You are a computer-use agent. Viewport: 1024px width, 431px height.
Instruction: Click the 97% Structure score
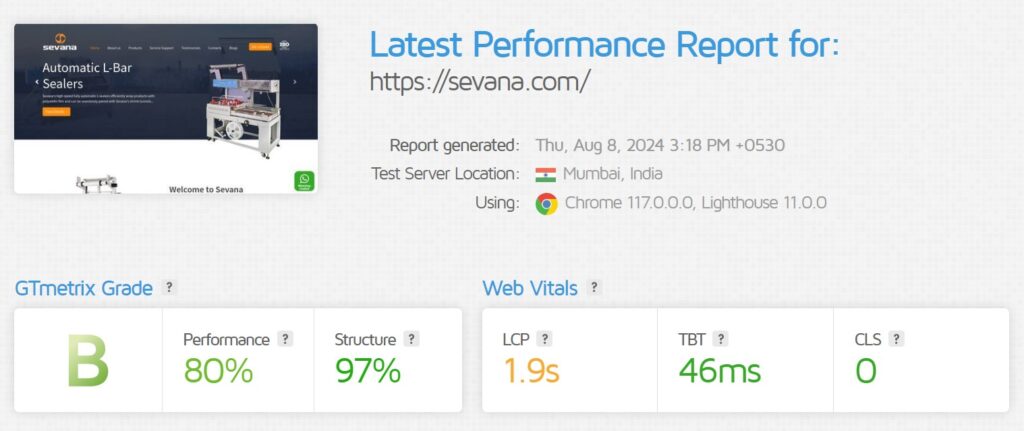pyautogui.click(x=368, y=370)
